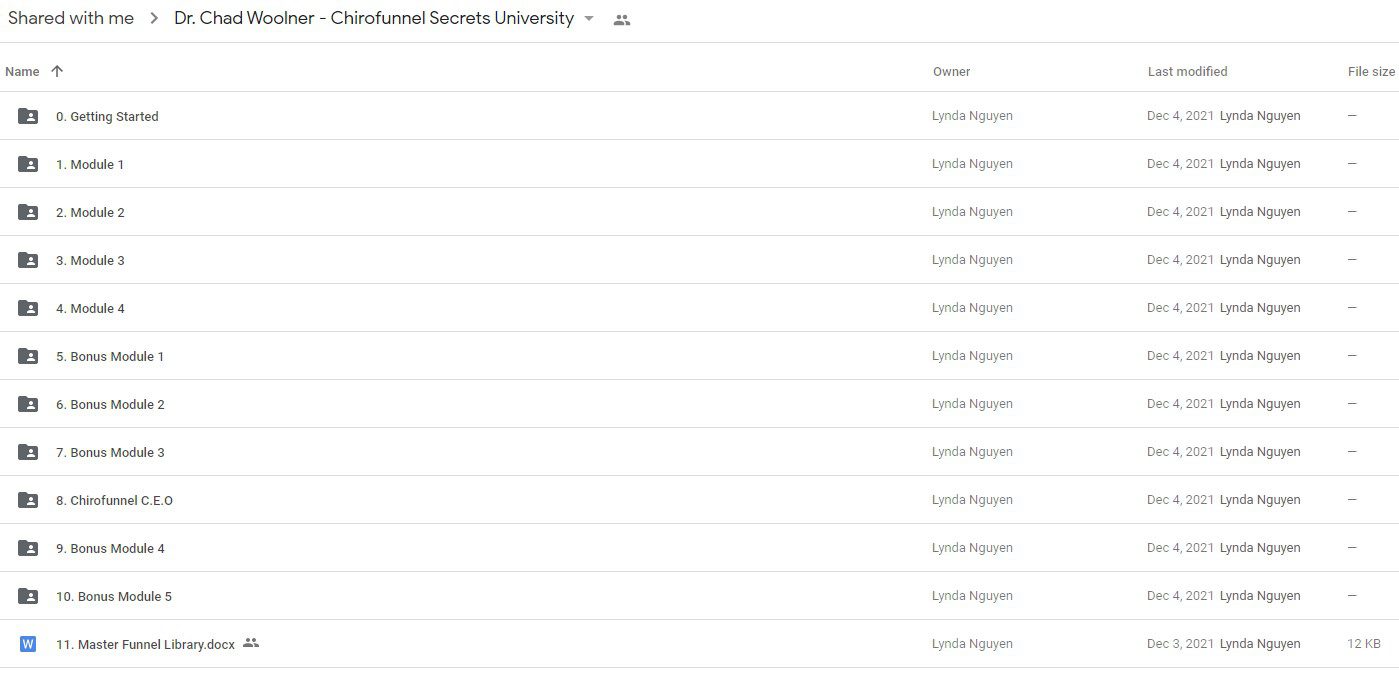Screen dimensions: 1399x675
Task: Reverse sort order using the up arrow
Action: tap(57, 71)
